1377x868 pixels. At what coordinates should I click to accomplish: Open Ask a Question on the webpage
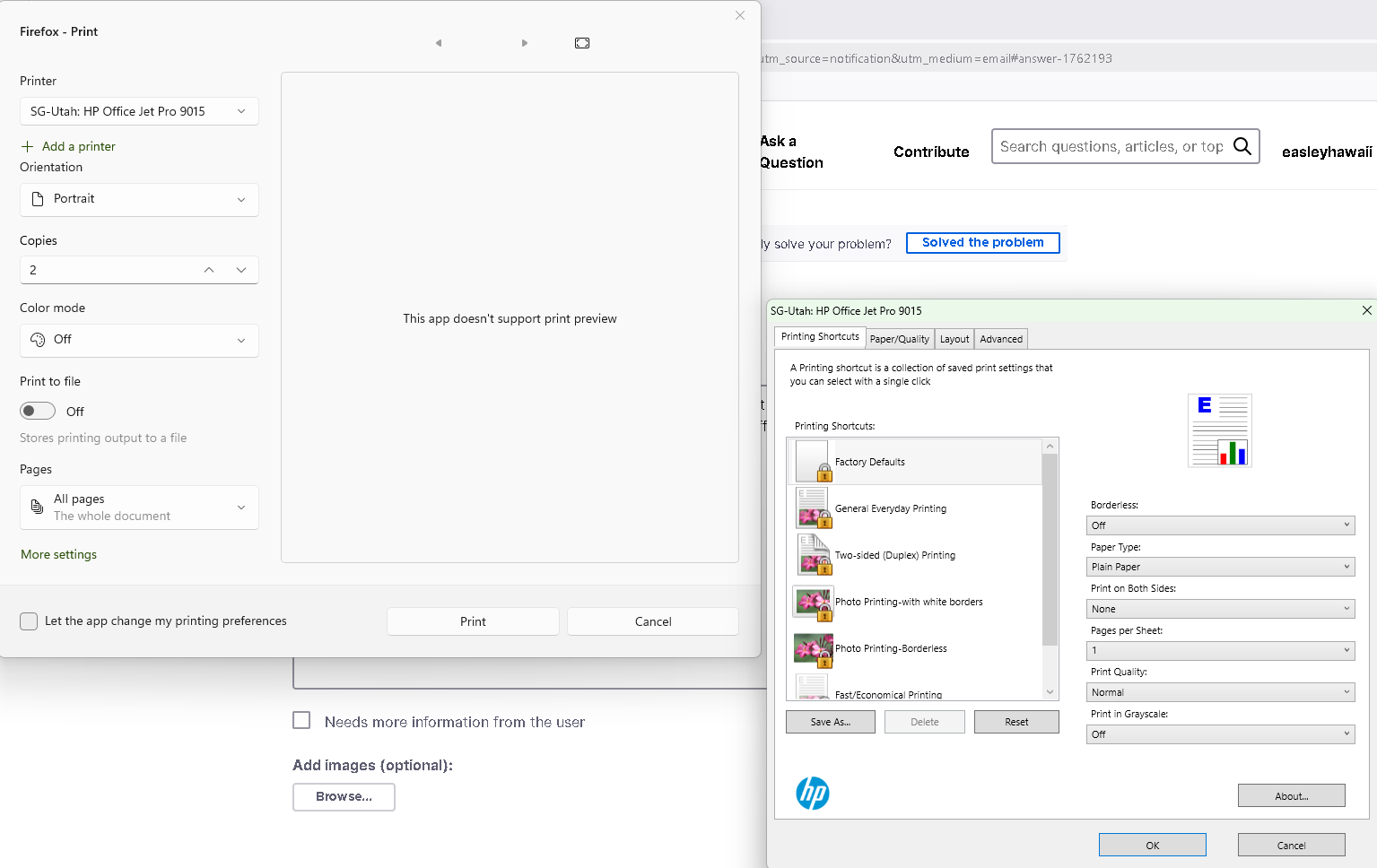(791, 152)
